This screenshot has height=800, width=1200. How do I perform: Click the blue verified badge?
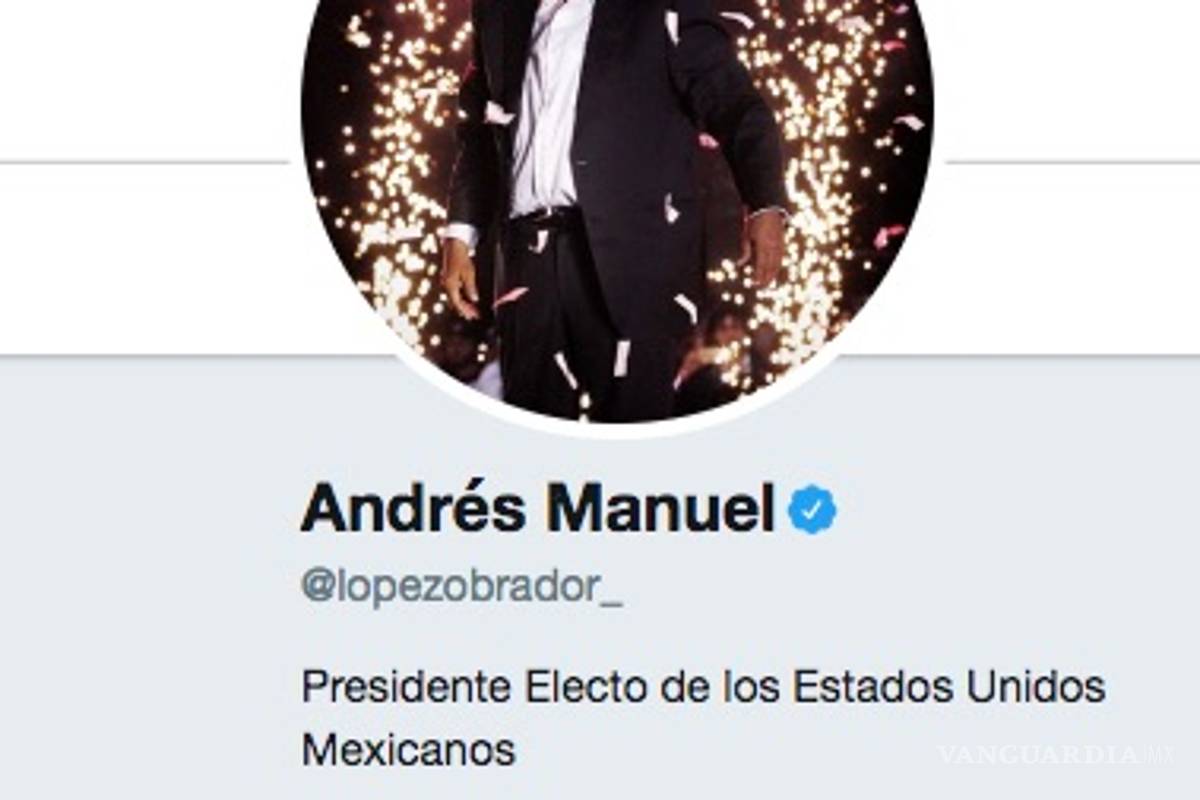coord(812,510)
